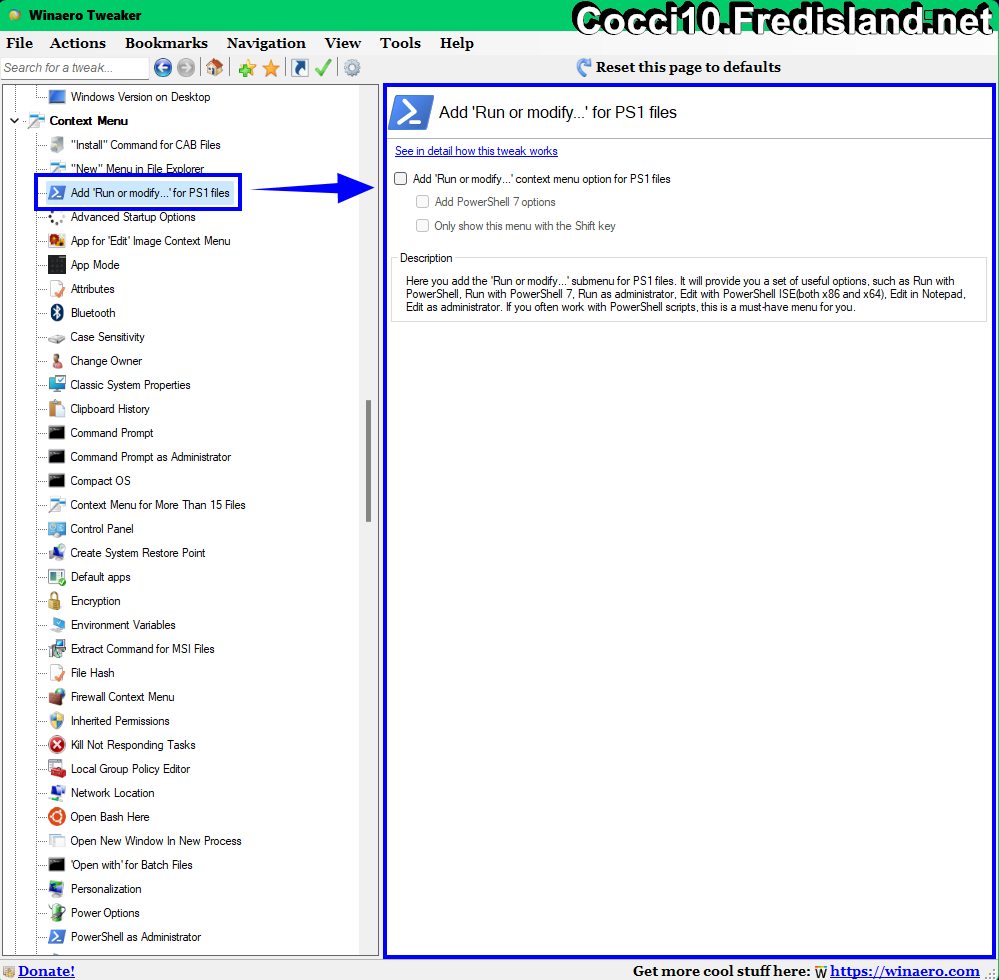Screen dimensions: 999x980
Task: Open 'See in detail how this tweak works' link
Action: pos(476,151)
